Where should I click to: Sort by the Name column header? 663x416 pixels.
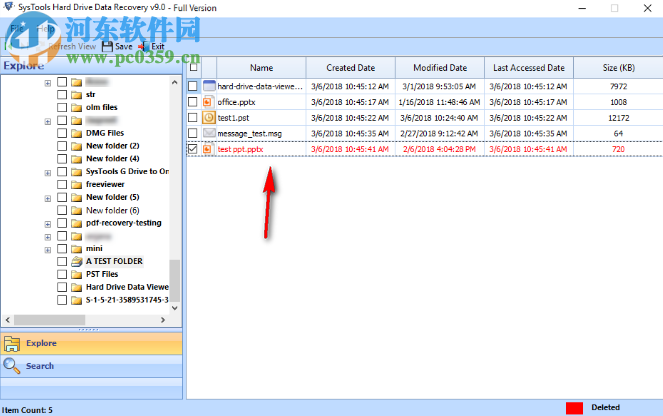tap(261, 68)
